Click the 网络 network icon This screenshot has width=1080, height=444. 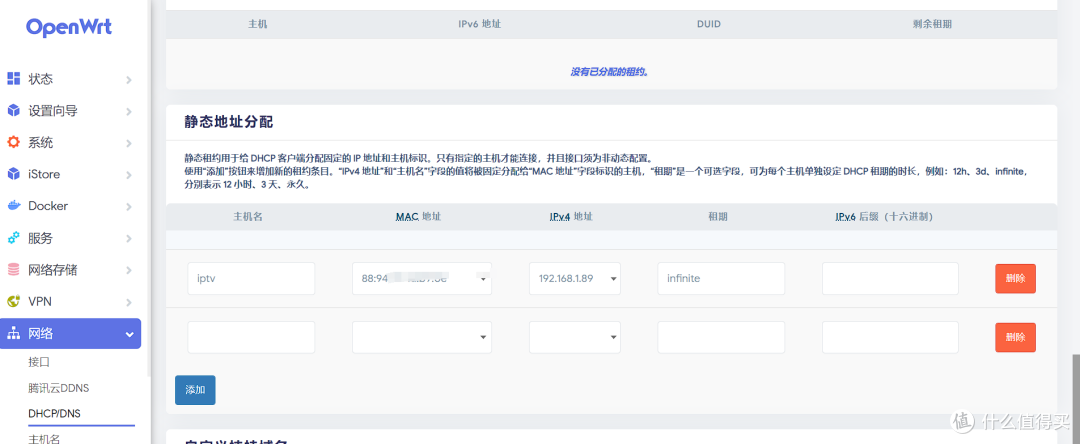14,334
